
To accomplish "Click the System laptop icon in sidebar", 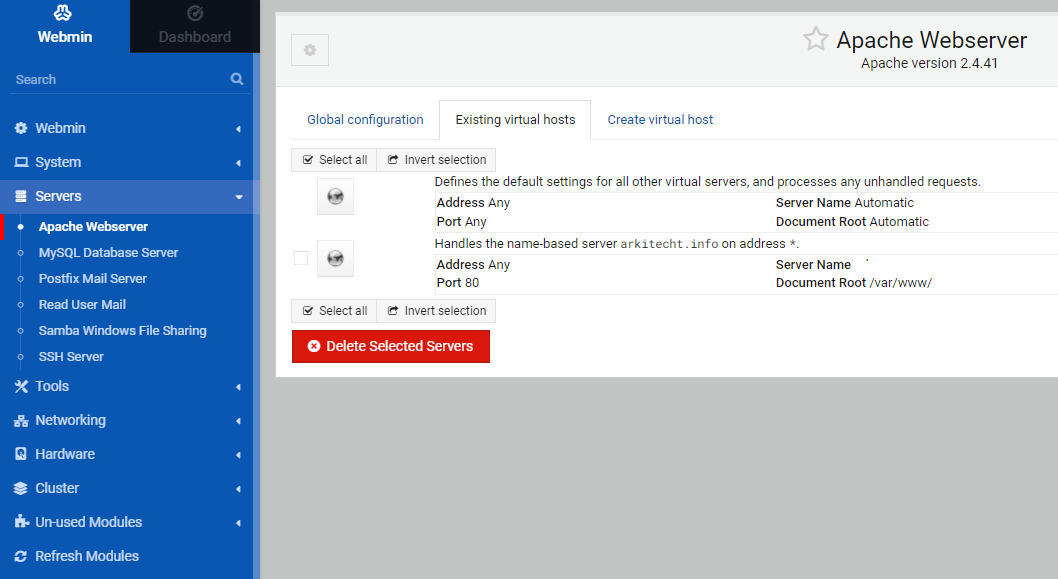I will (x=21, y=162).
